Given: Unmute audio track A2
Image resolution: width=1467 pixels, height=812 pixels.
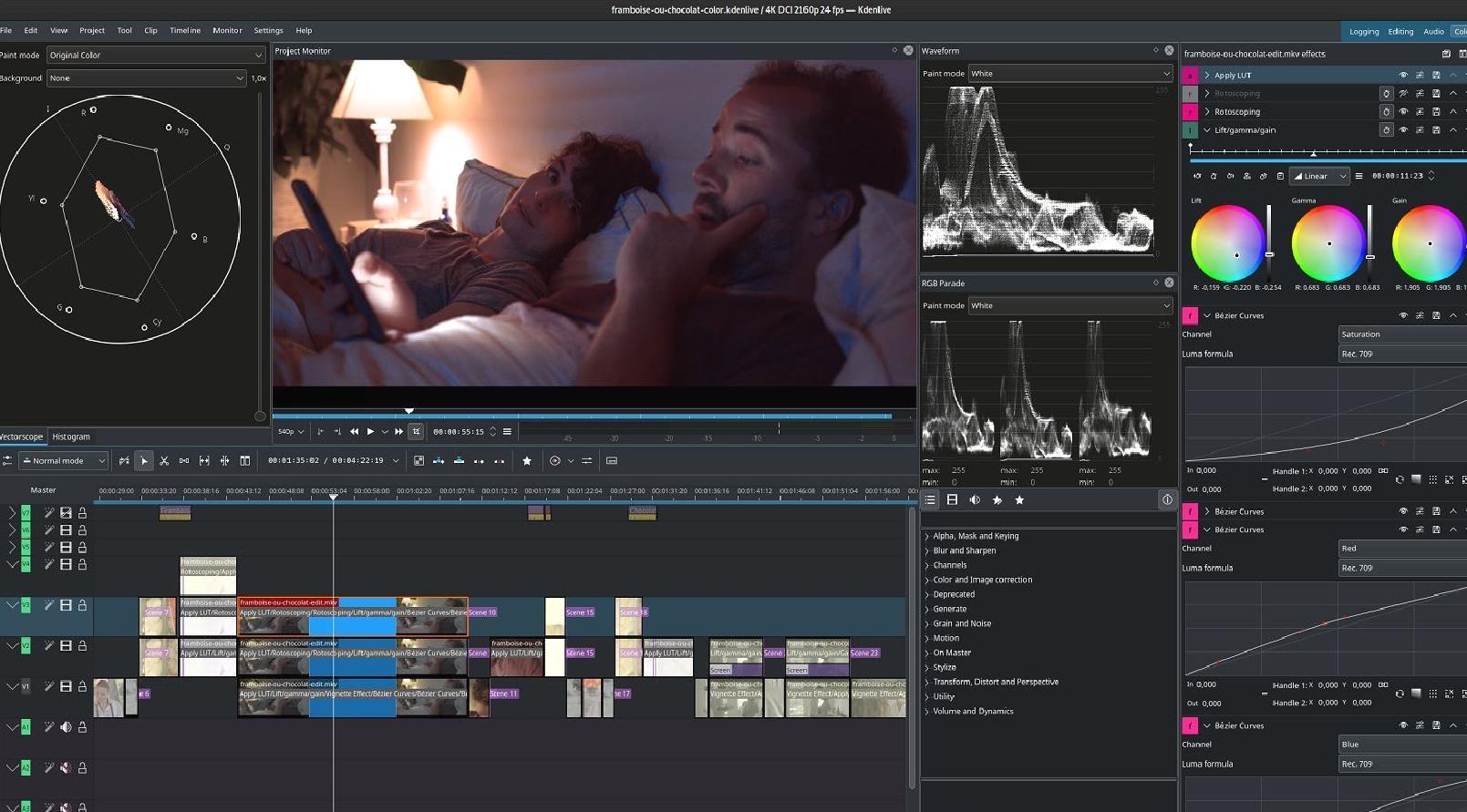Looking at the screenshot, I should (x=66, y=768).
